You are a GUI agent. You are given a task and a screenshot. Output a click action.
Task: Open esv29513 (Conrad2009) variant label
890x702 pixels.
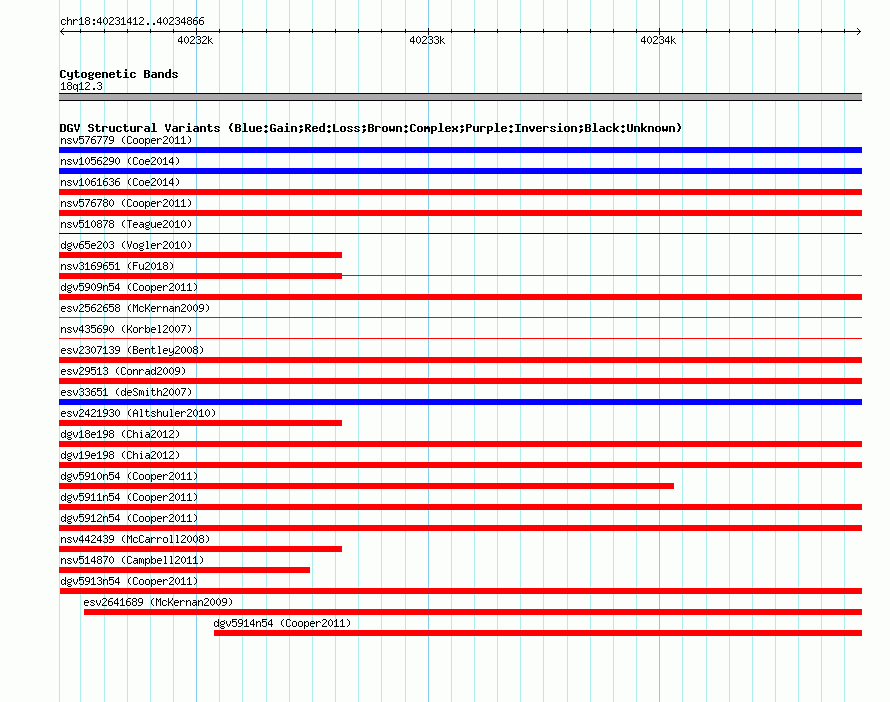(123, 371)
